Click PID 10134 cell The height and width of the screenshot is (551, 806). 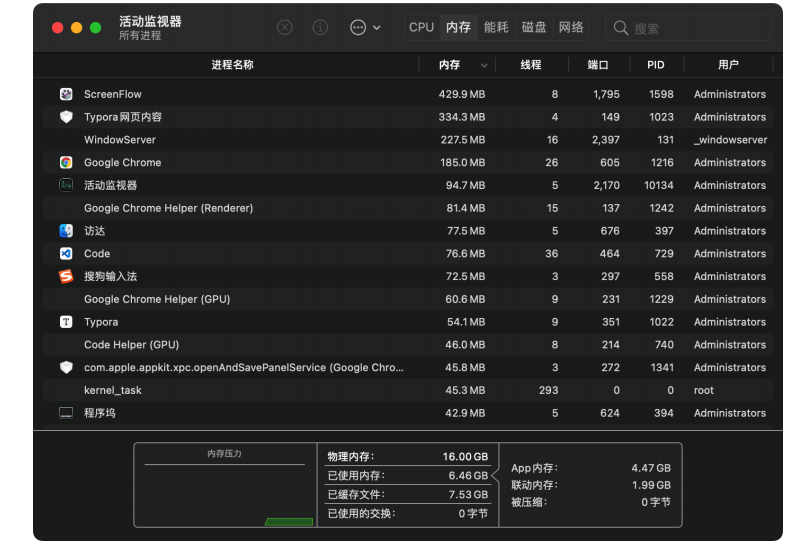point(658,185)
